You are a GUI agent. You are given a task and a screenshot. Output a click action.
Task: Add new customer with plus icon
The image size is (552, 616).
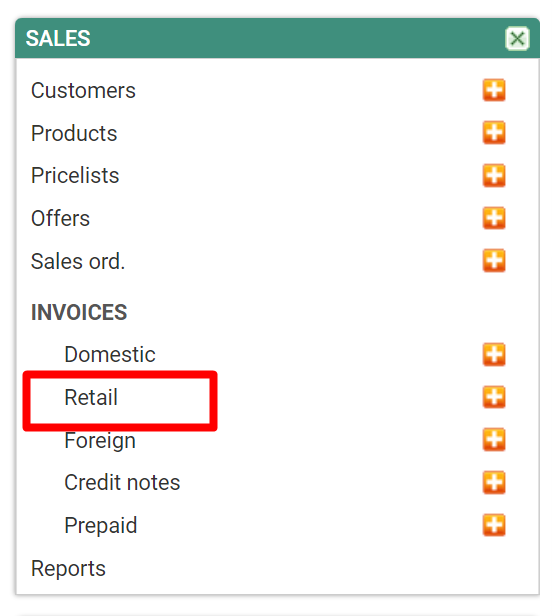click(x=494, y=90)
